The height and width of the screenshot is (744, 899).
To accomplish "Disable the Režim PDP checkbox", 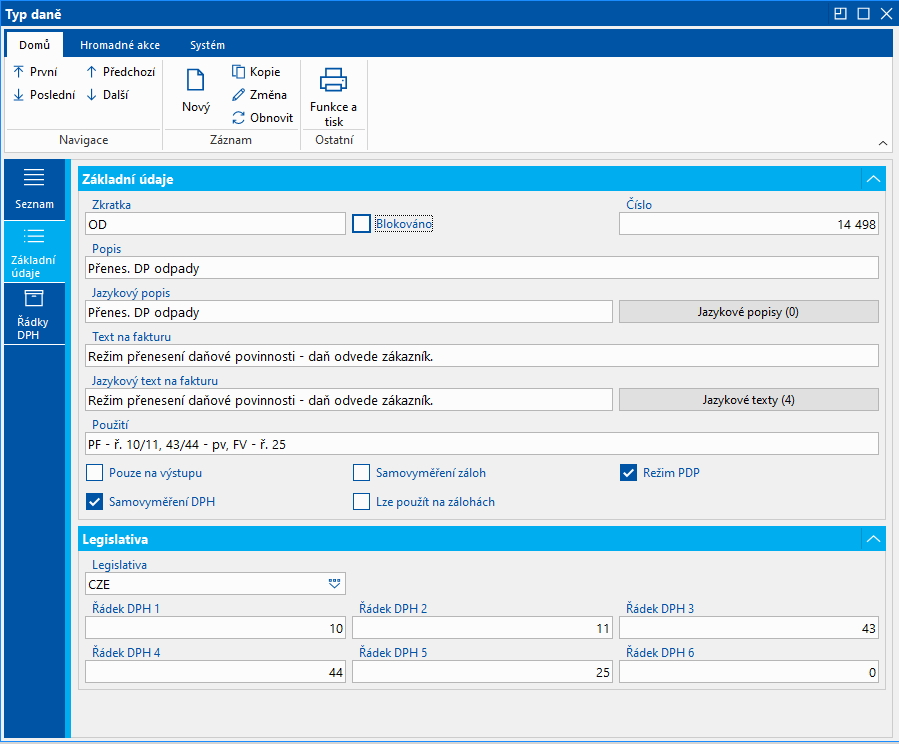I will point(628,473).
